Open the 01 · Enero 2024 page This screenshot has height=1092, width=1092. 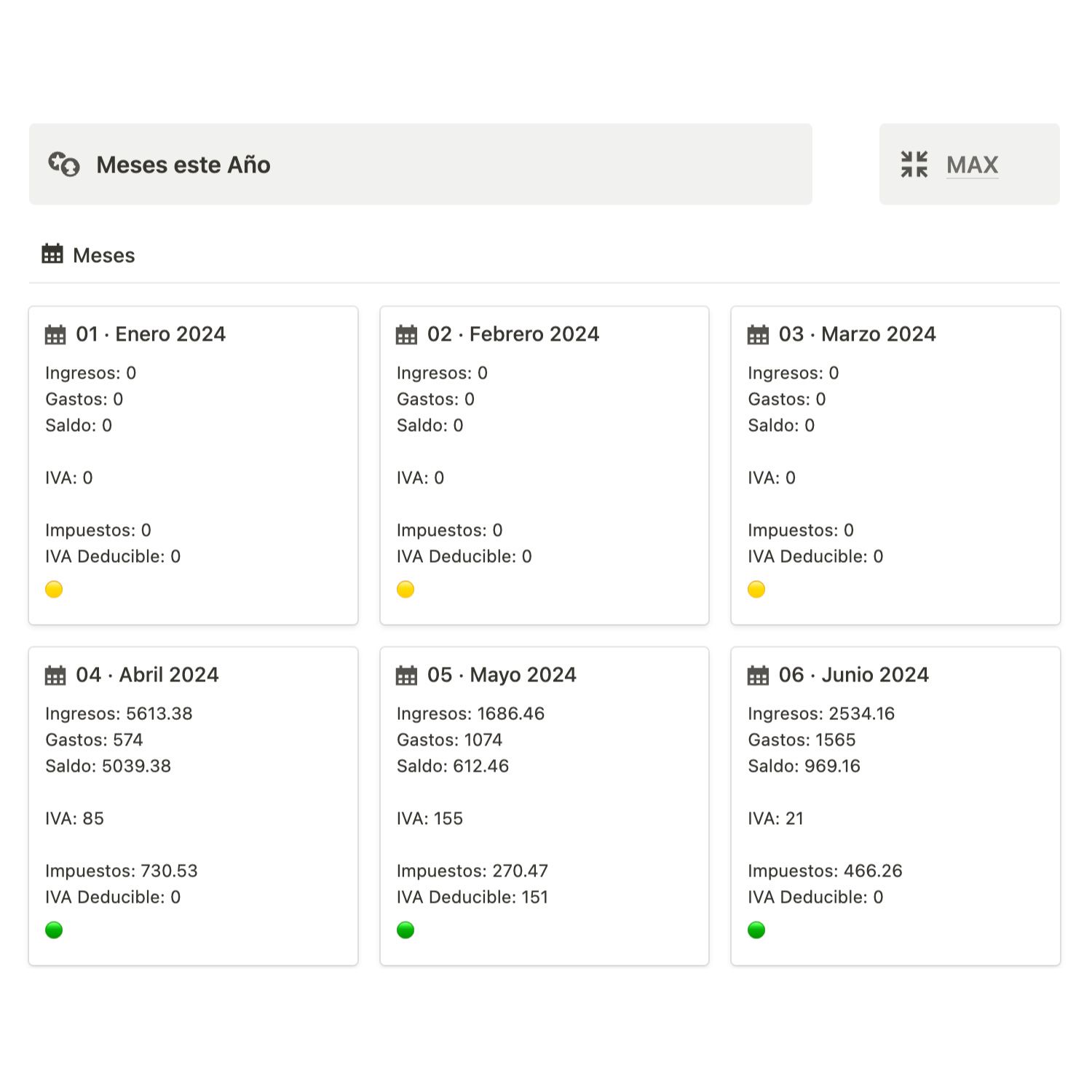pyautogui.click(x=151, y=334)
